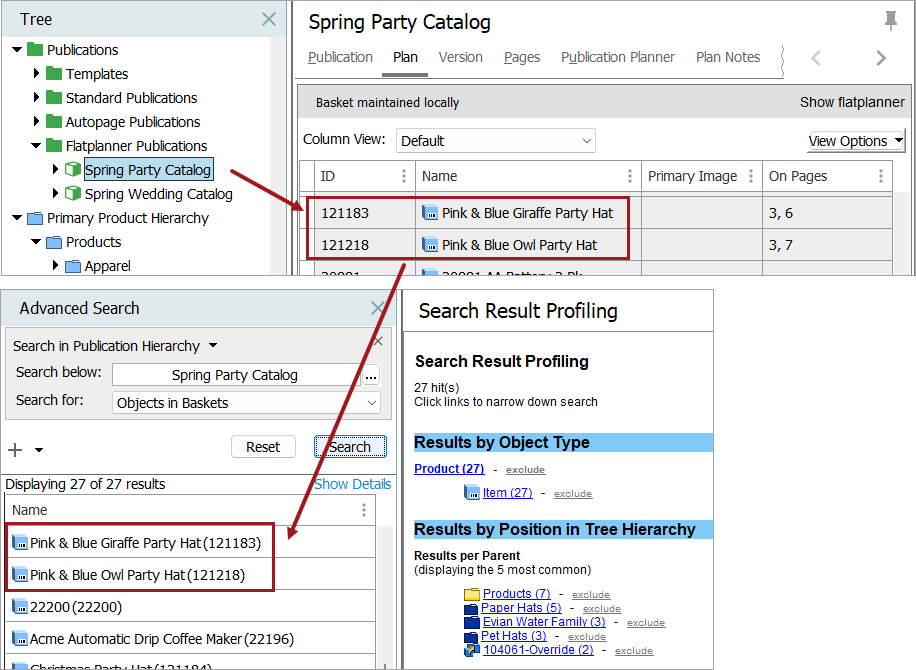Click the ID column options dots
This screenshot has height=670, width=916.
click(404, 176)
